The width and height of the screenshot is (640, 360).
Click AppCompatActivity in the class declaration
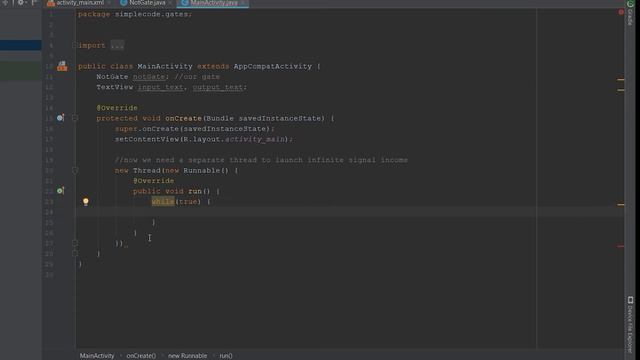[273, 66]
